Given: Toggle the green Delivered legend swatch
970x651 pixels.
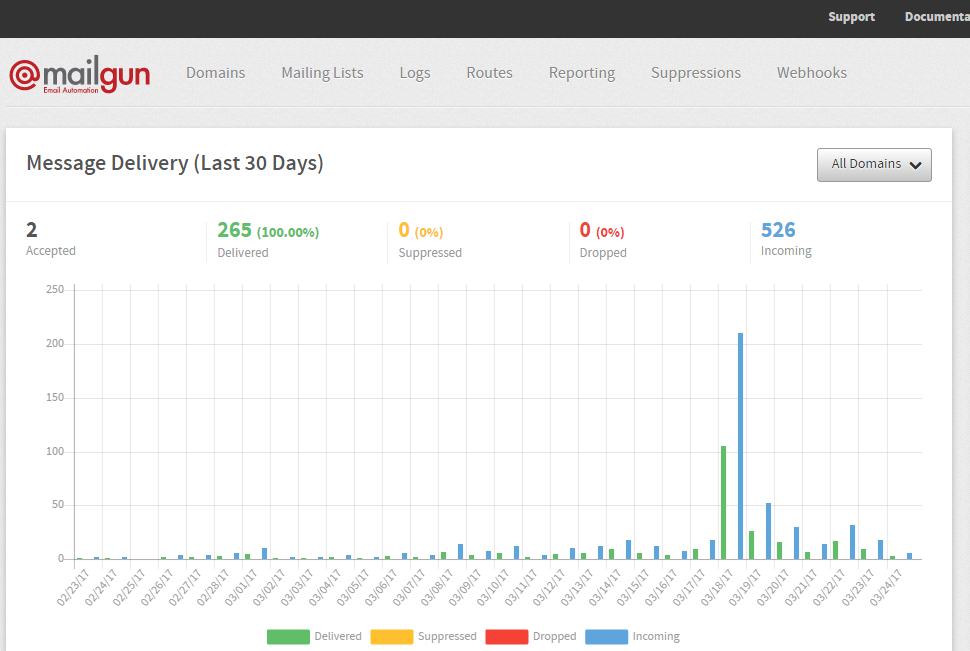Looking at the screenshot, I should (x=287, y=636).
